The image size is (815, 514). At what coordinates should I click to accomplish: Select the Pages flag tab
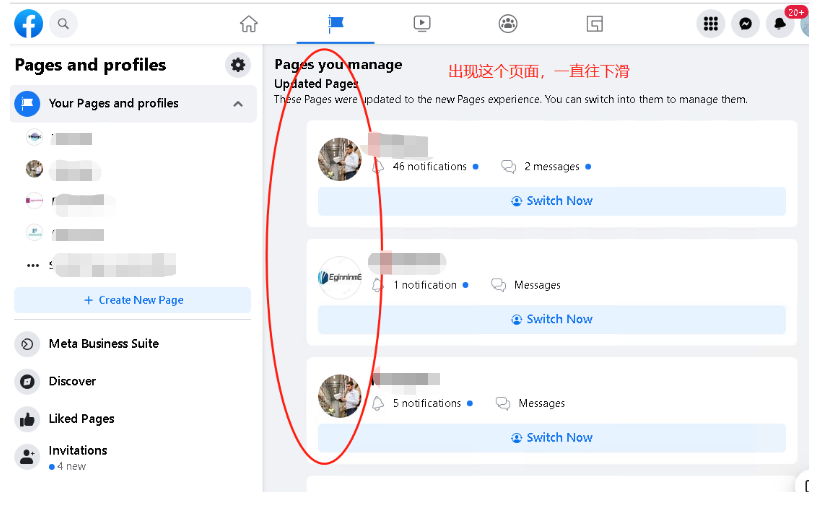pos(336,24)
